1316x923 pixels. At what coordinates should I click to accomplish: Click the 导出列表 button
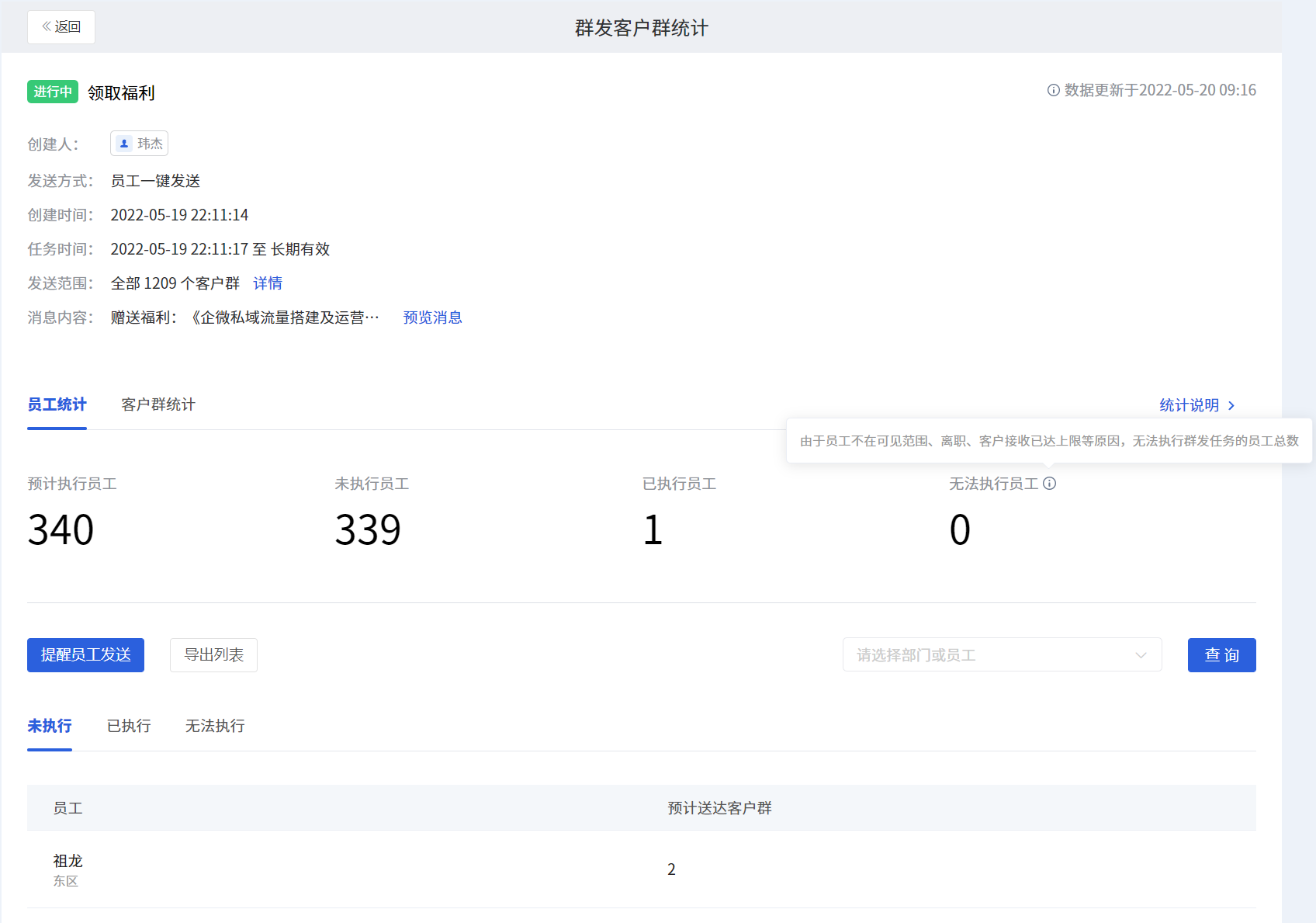213,655
